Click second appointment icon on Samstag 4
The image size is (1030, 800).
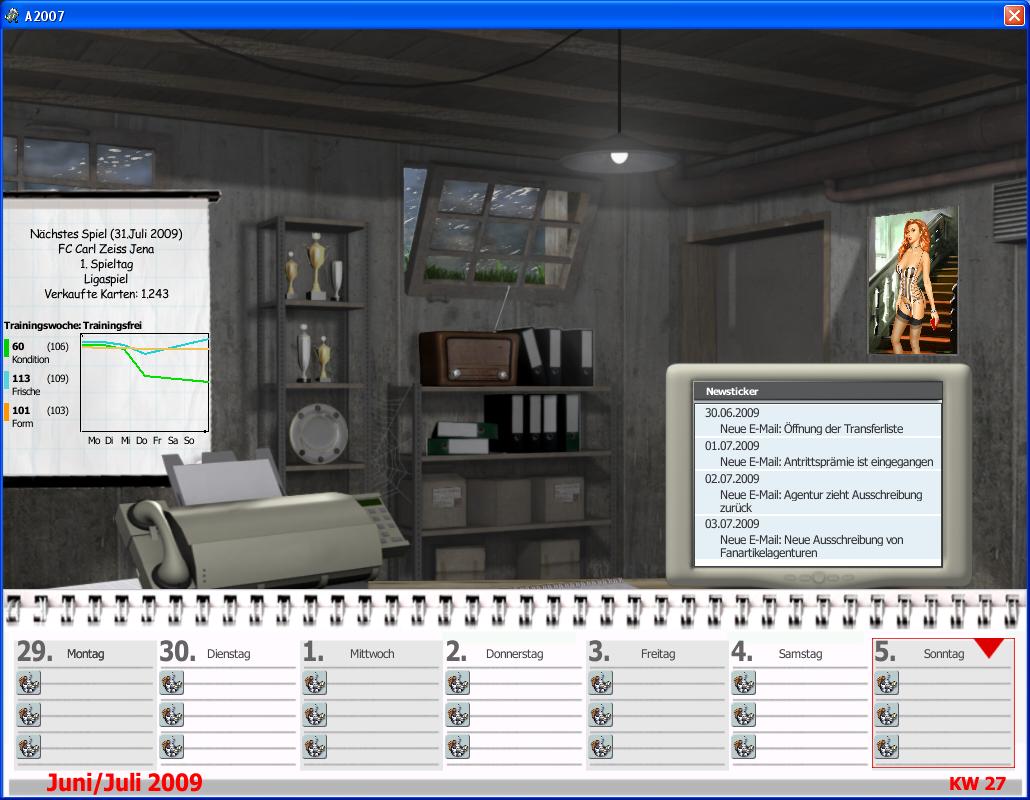pos(744,715)
